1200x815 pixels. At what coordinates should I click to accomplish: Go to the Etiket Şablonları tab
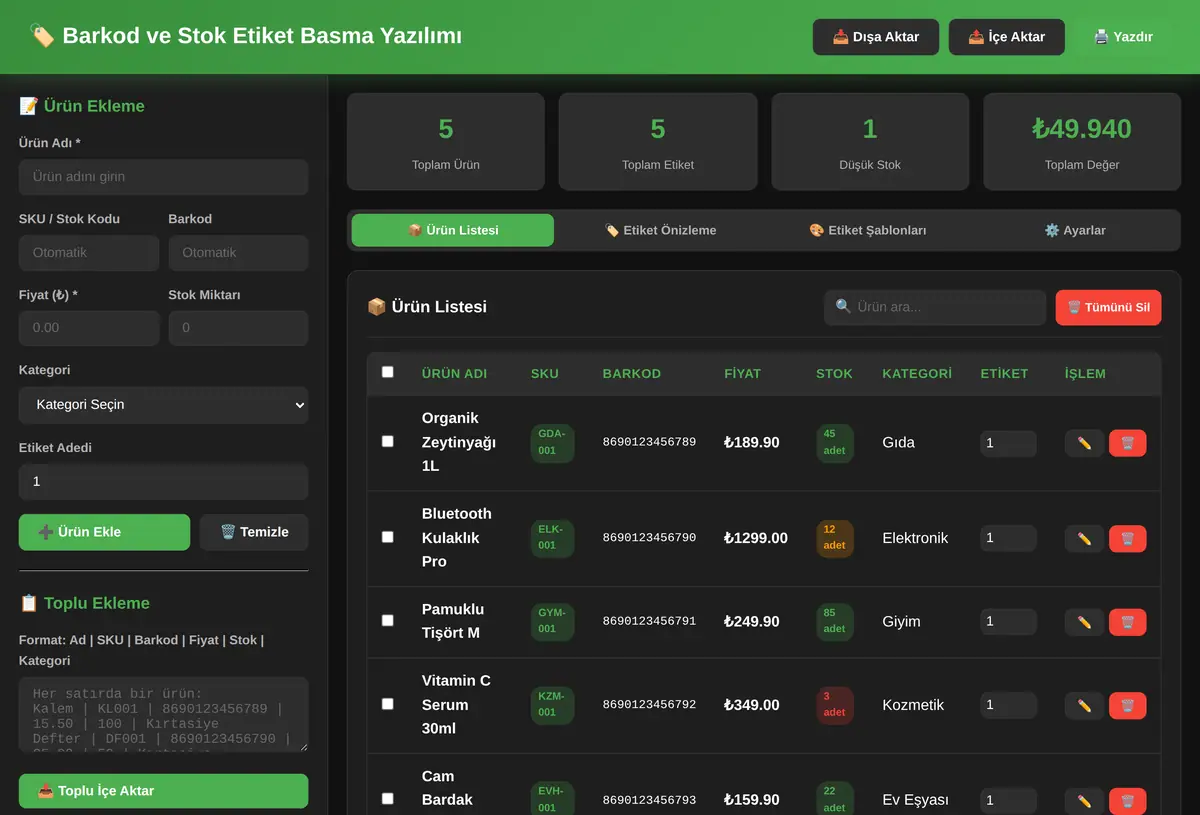[x=868, y=230]
